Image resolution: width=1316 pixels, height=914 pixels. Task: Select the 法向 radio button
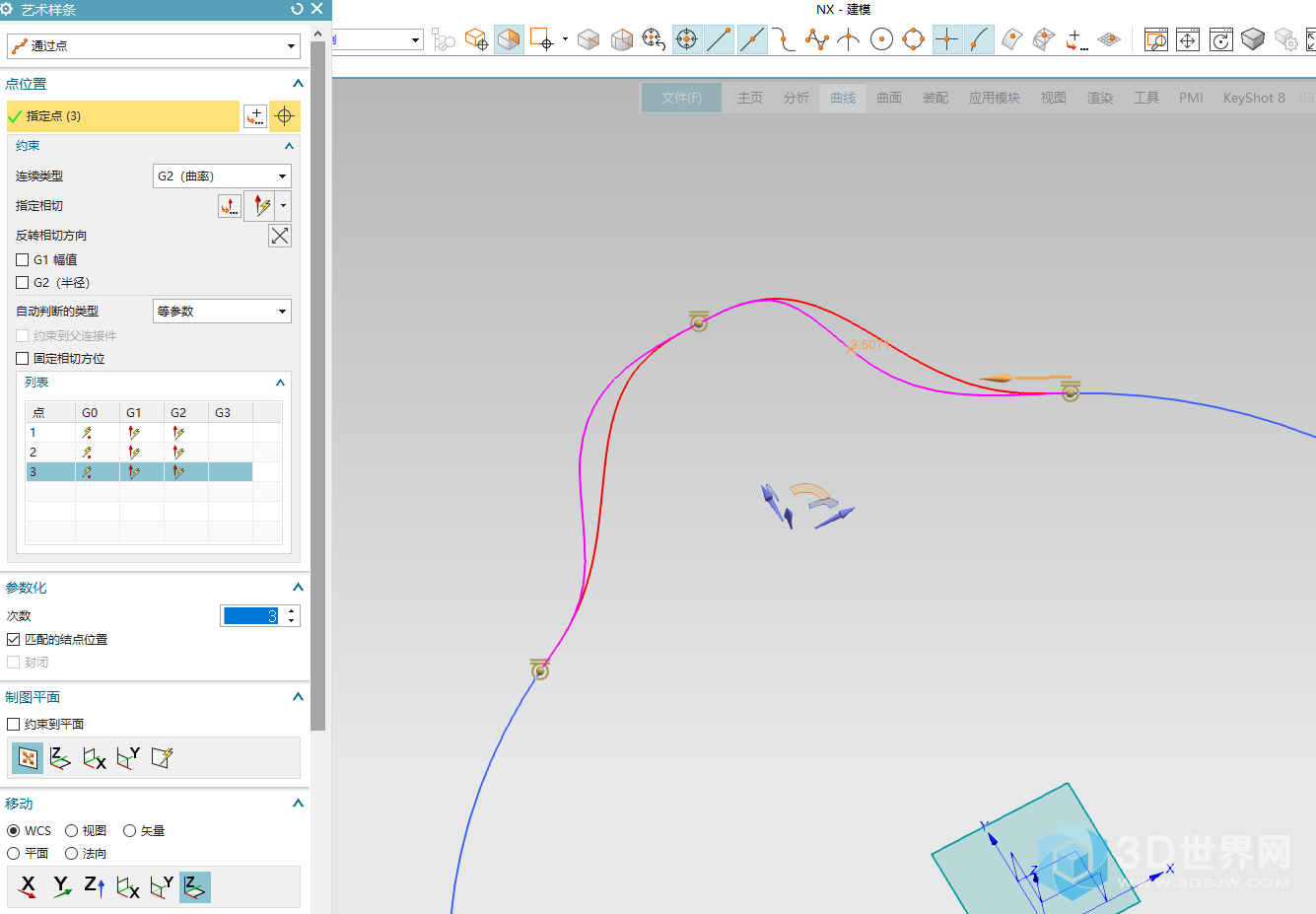tap(71, 854)
